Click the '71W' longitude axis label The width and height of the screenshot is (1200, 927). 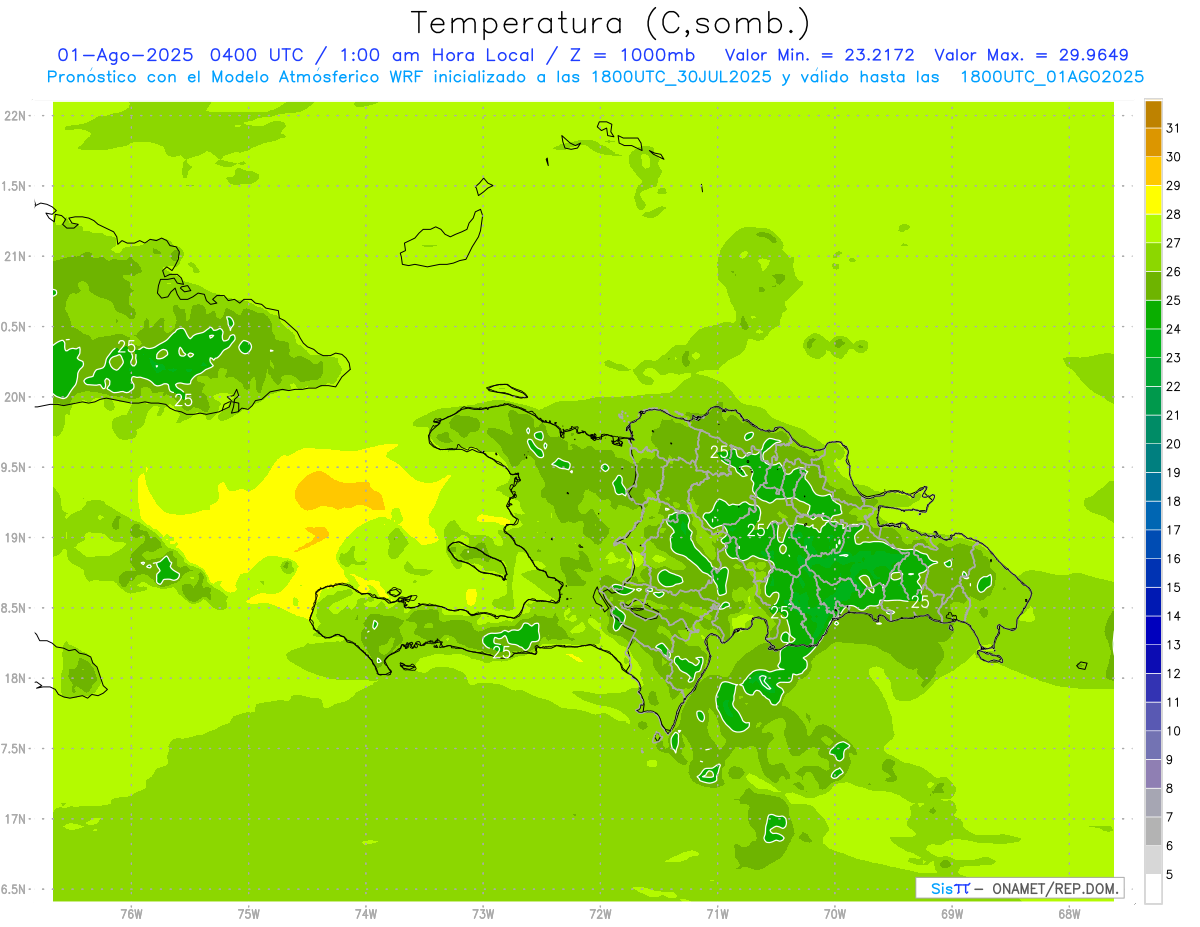point(717,914)
